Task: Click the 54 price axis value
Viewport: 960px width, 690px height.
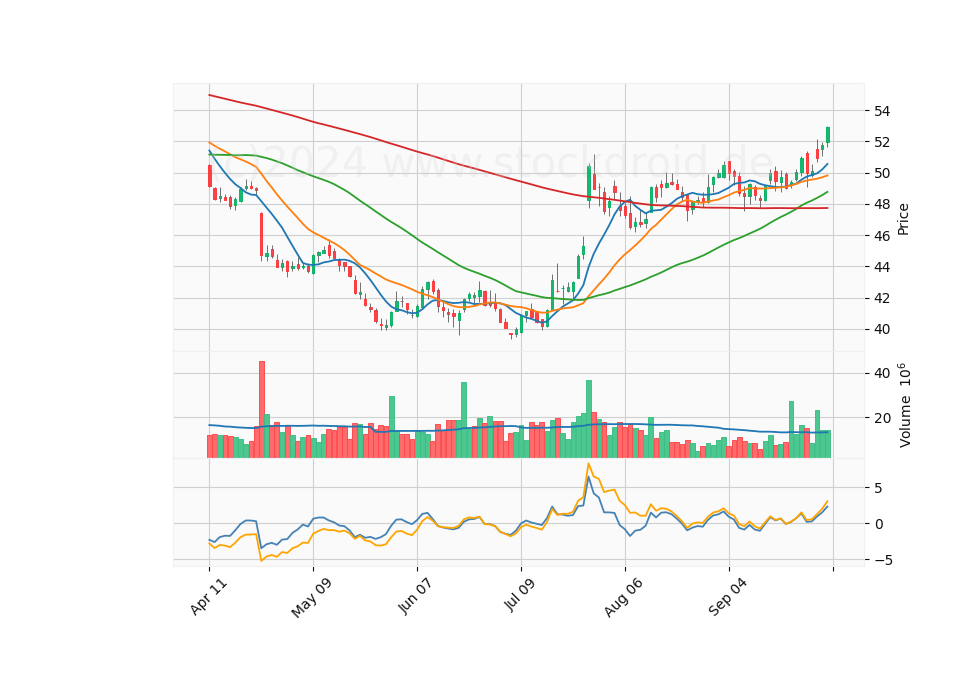Action: tap(882, 111)
